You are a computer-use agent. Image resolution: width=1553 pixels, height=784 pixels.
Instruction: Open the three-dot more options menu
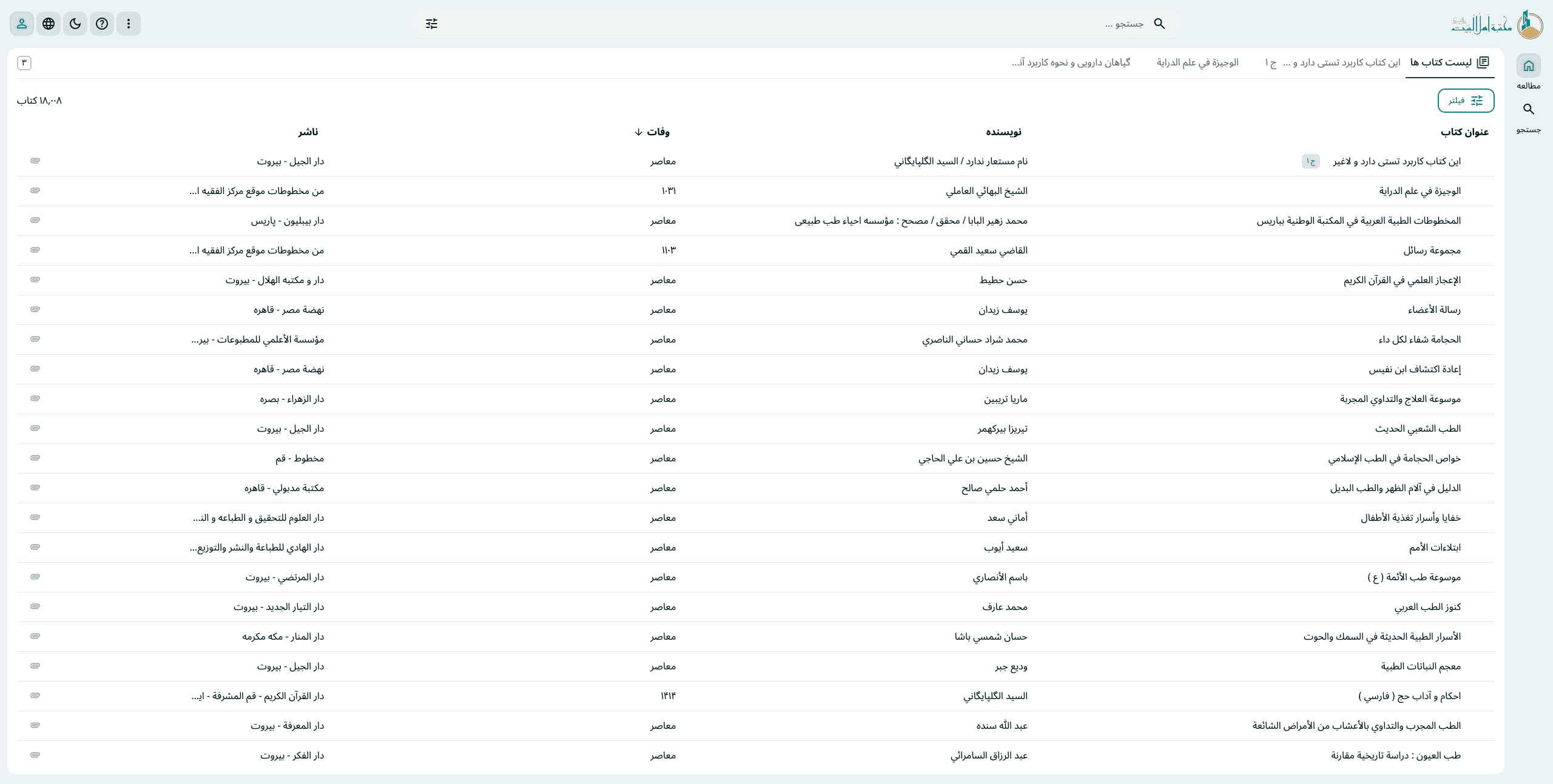tap(129, 24)
